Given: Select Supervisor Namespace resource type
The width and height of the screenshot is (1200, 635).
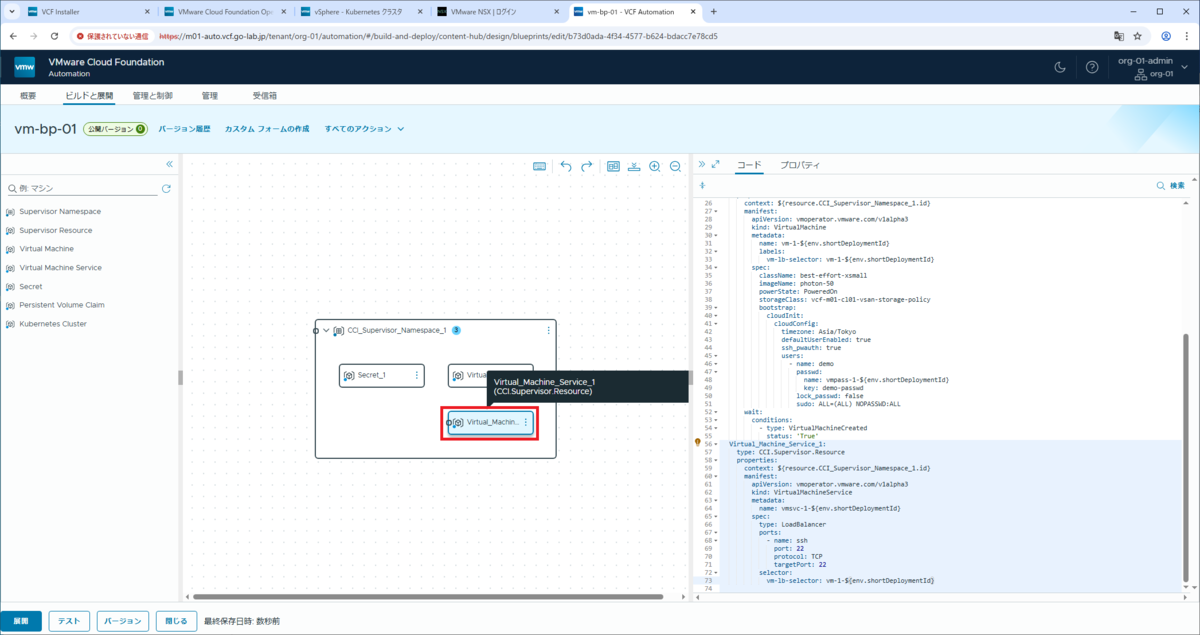Looking at the screenshot, I should [60, 211].
